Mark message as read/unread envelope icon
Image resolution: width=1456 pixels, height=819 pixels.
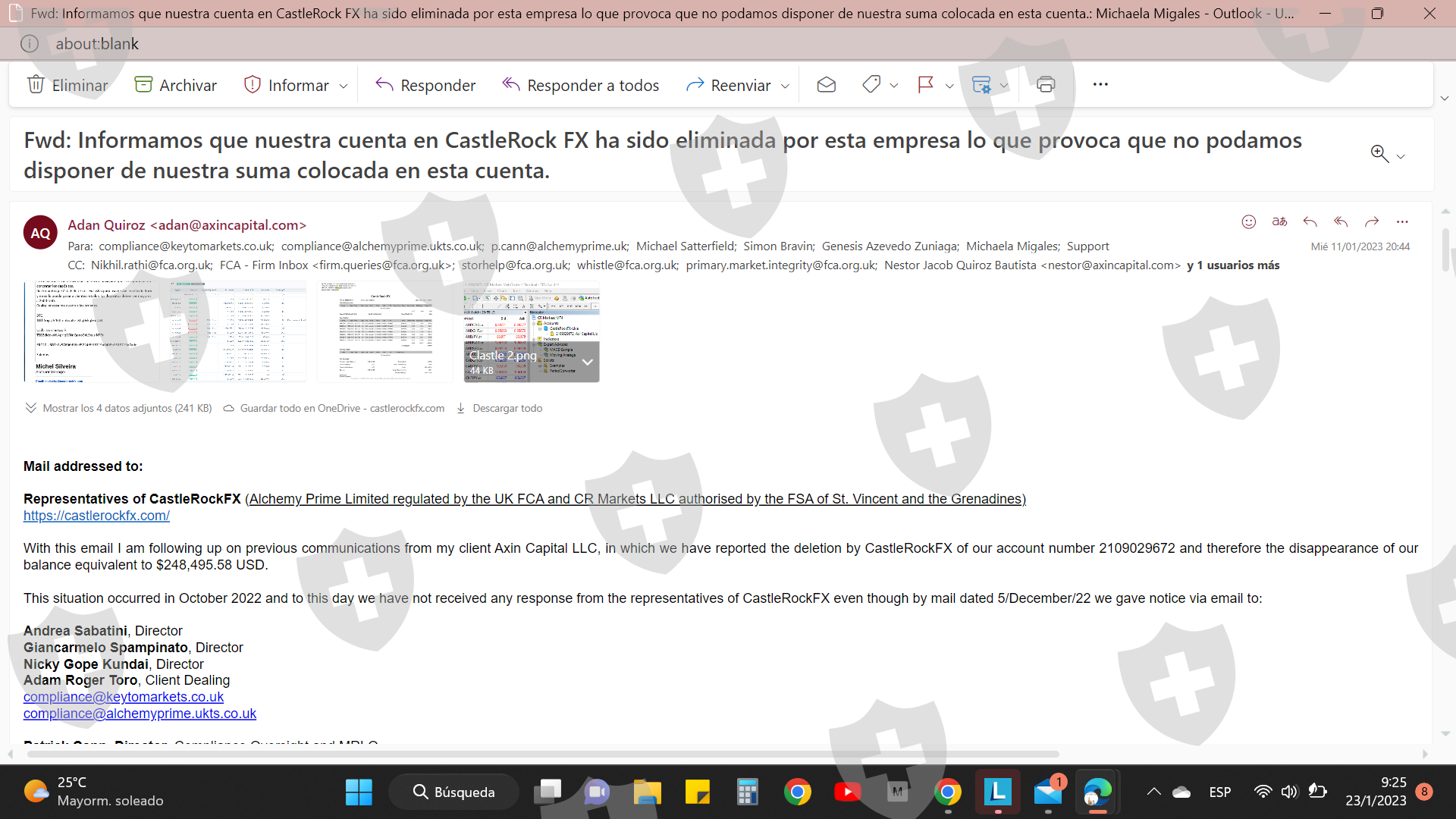tap(827, 85)
